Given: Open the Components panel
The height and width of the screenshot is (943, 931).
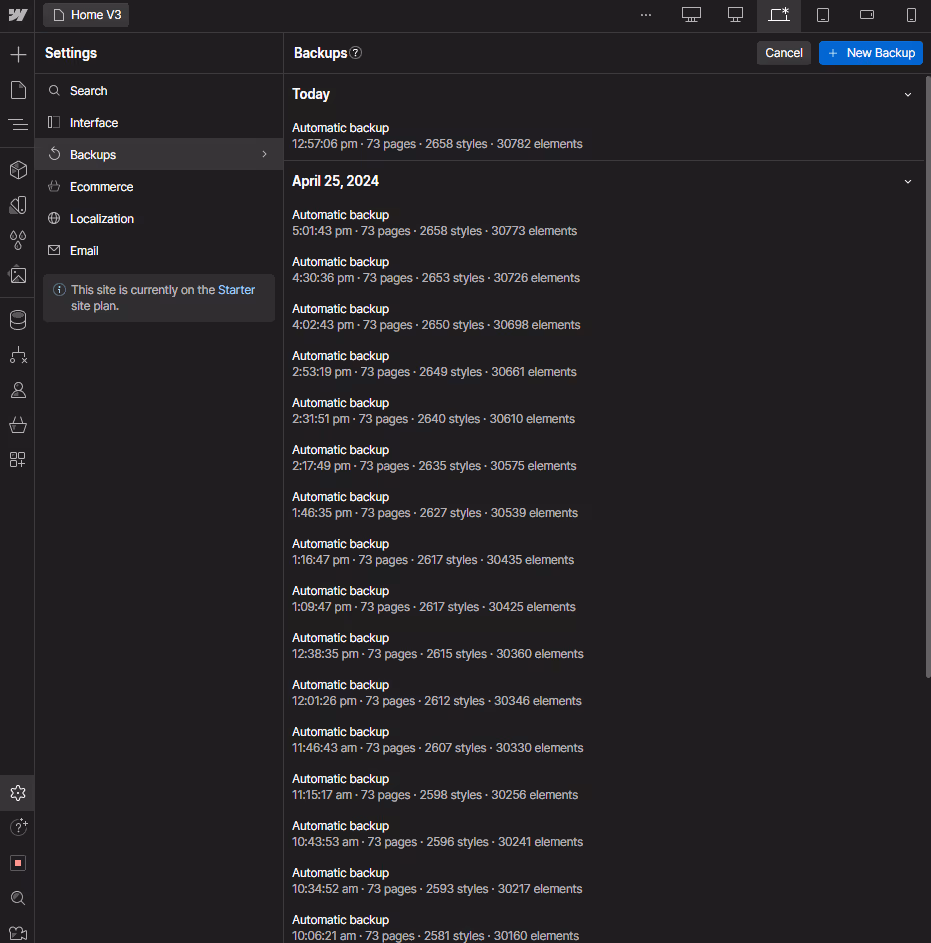Looking at the screenshot, I should pyautogui.click(x=18, y=169).
